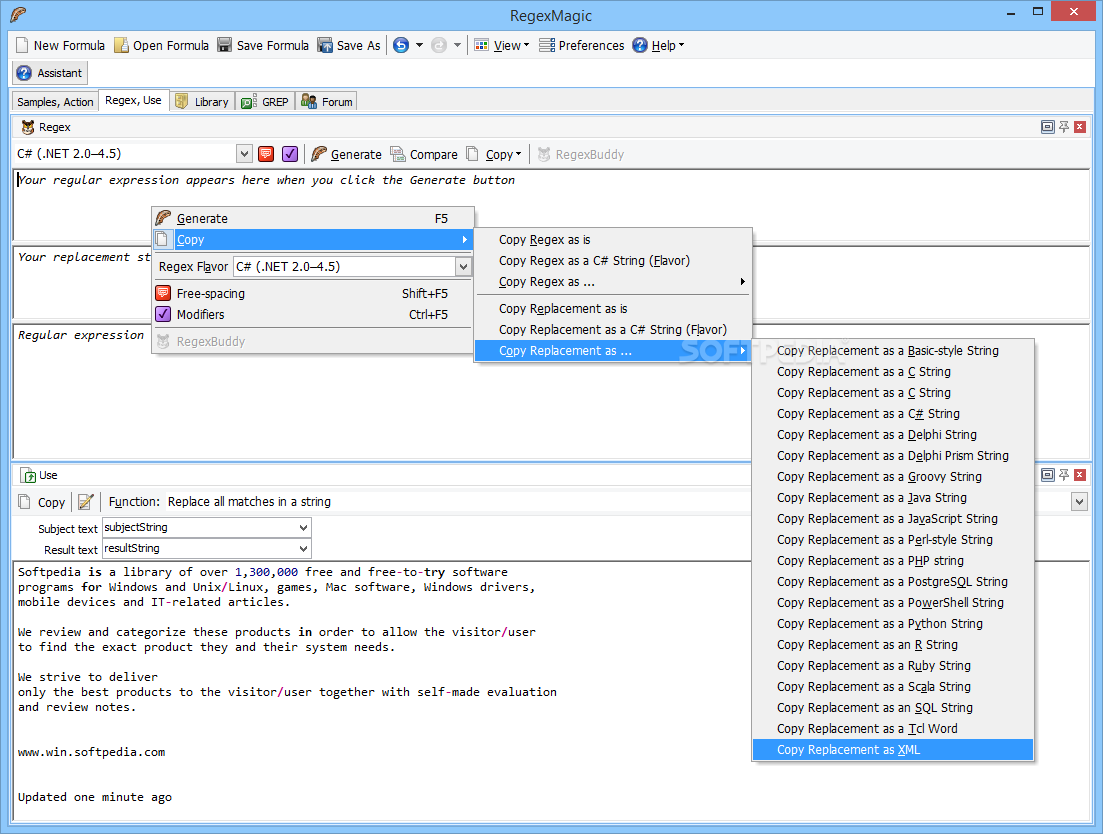
Task: Click Copy in the Use panel toolbar
Action: tap(42, 502)
